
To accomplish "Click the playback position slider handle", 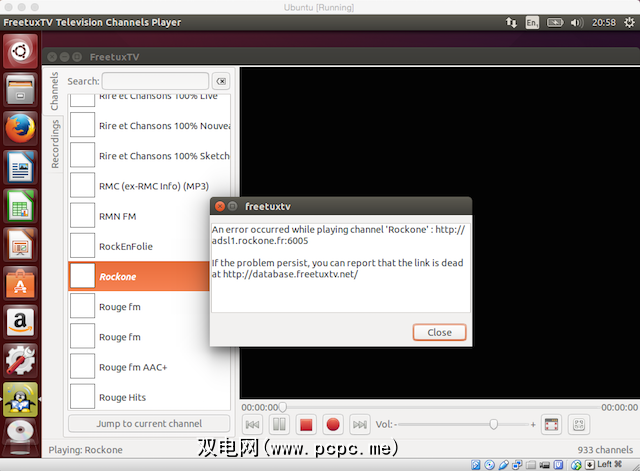I will point(282,407).
